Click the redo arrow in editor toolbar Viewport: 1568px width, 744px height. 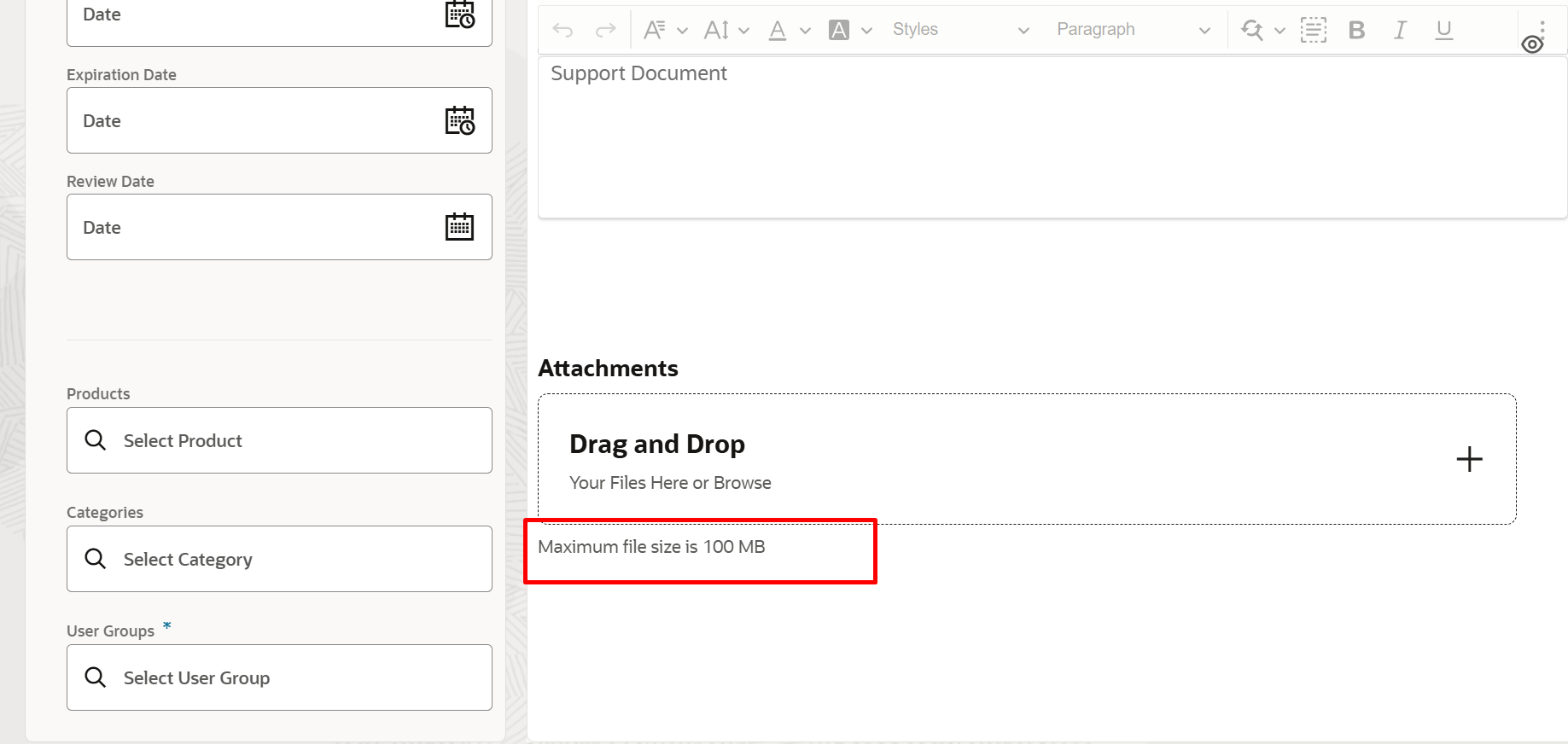[605, 30]
